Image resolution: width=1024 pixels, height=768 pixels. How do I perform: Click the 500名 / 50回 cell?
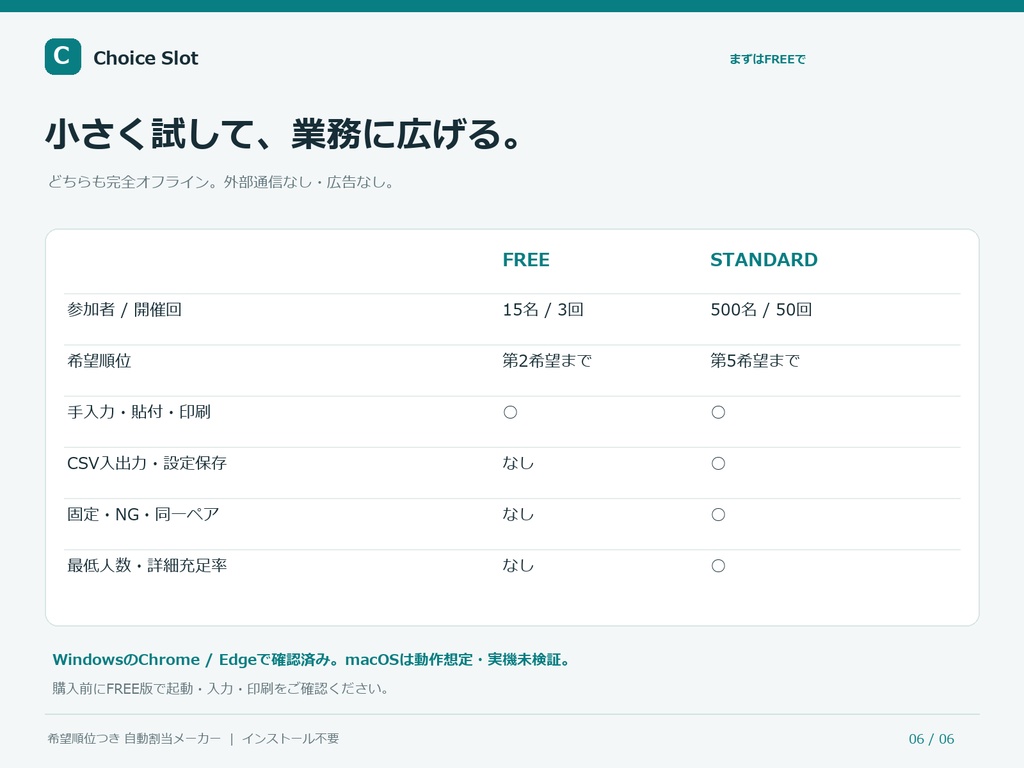click(761, 310)
